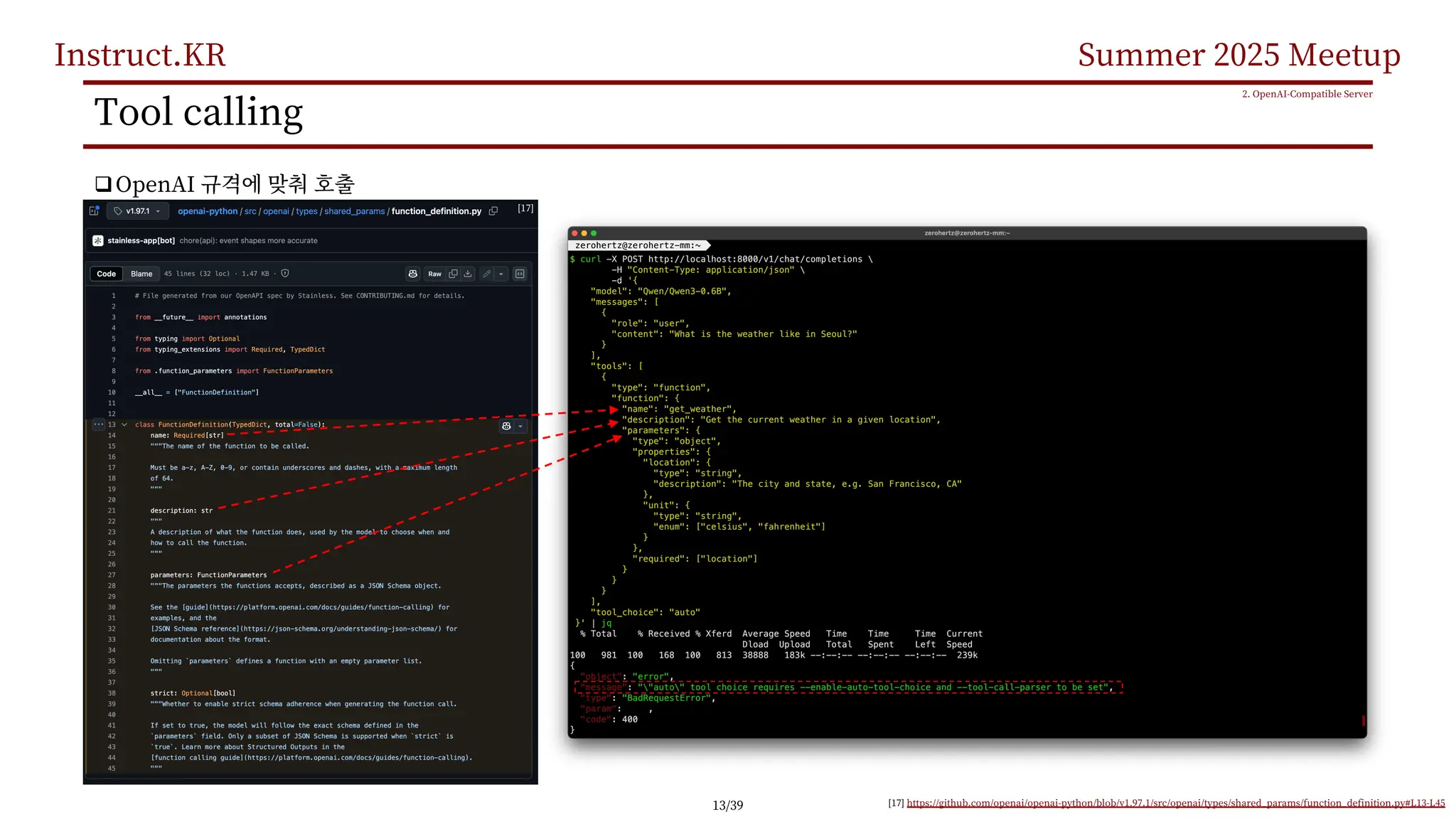Click the stainless-app[bot] avatar icon
Screen dimensions: 1456x819
pos(97,240)
